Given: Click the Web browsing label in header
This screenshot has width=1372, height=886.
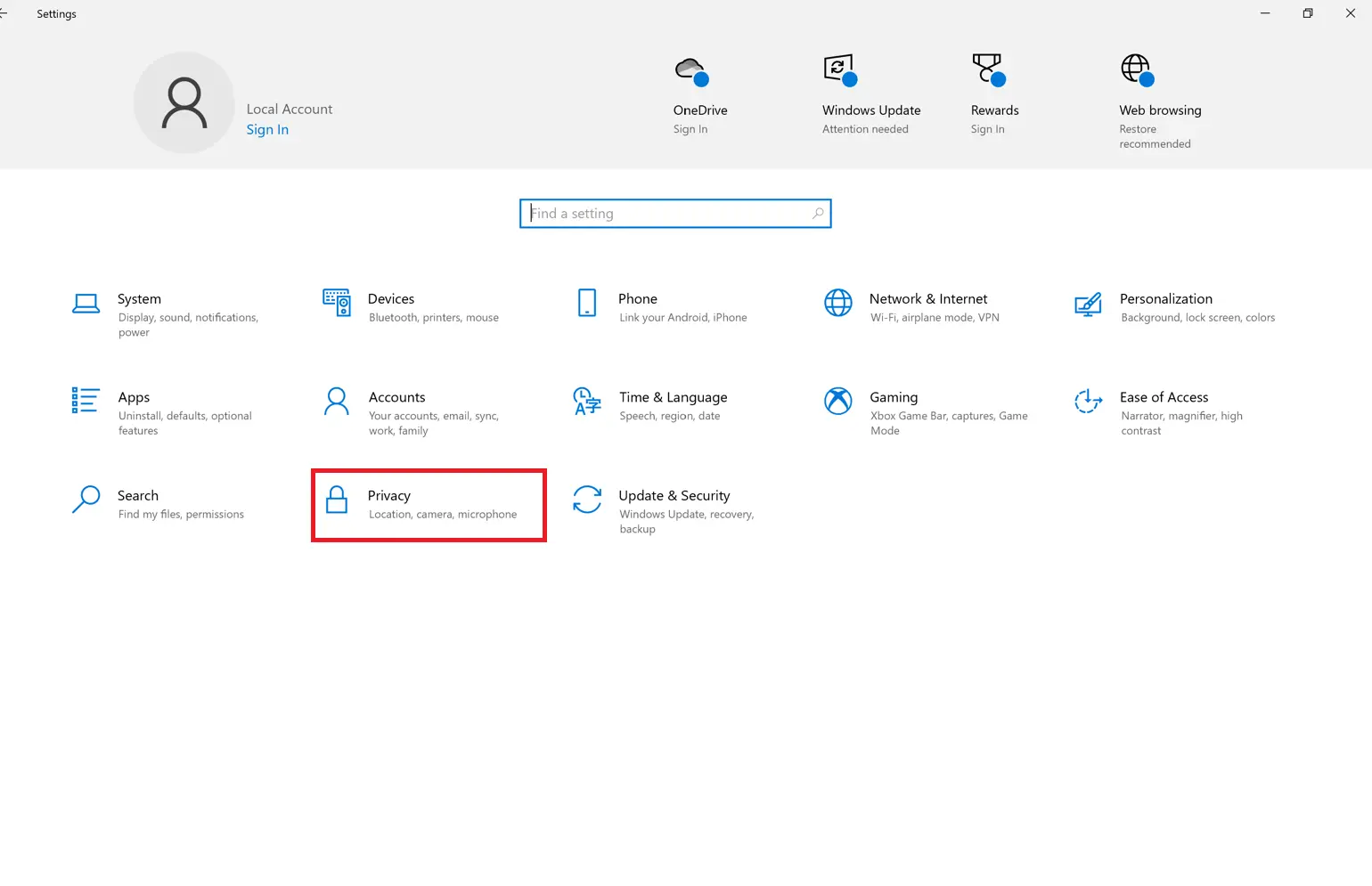Looking at the screenshot, I should pos(1160,110).
